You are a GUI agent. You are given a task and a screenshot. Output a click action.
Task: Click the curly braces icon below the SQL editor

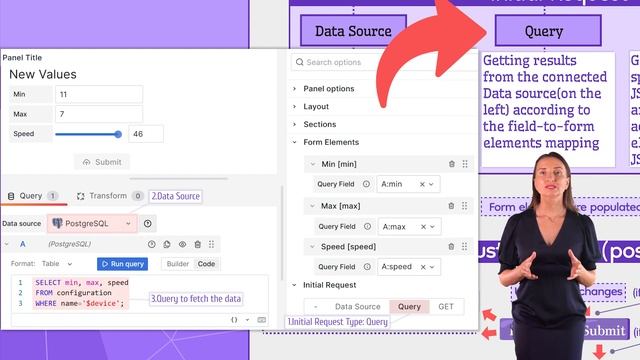234,320
